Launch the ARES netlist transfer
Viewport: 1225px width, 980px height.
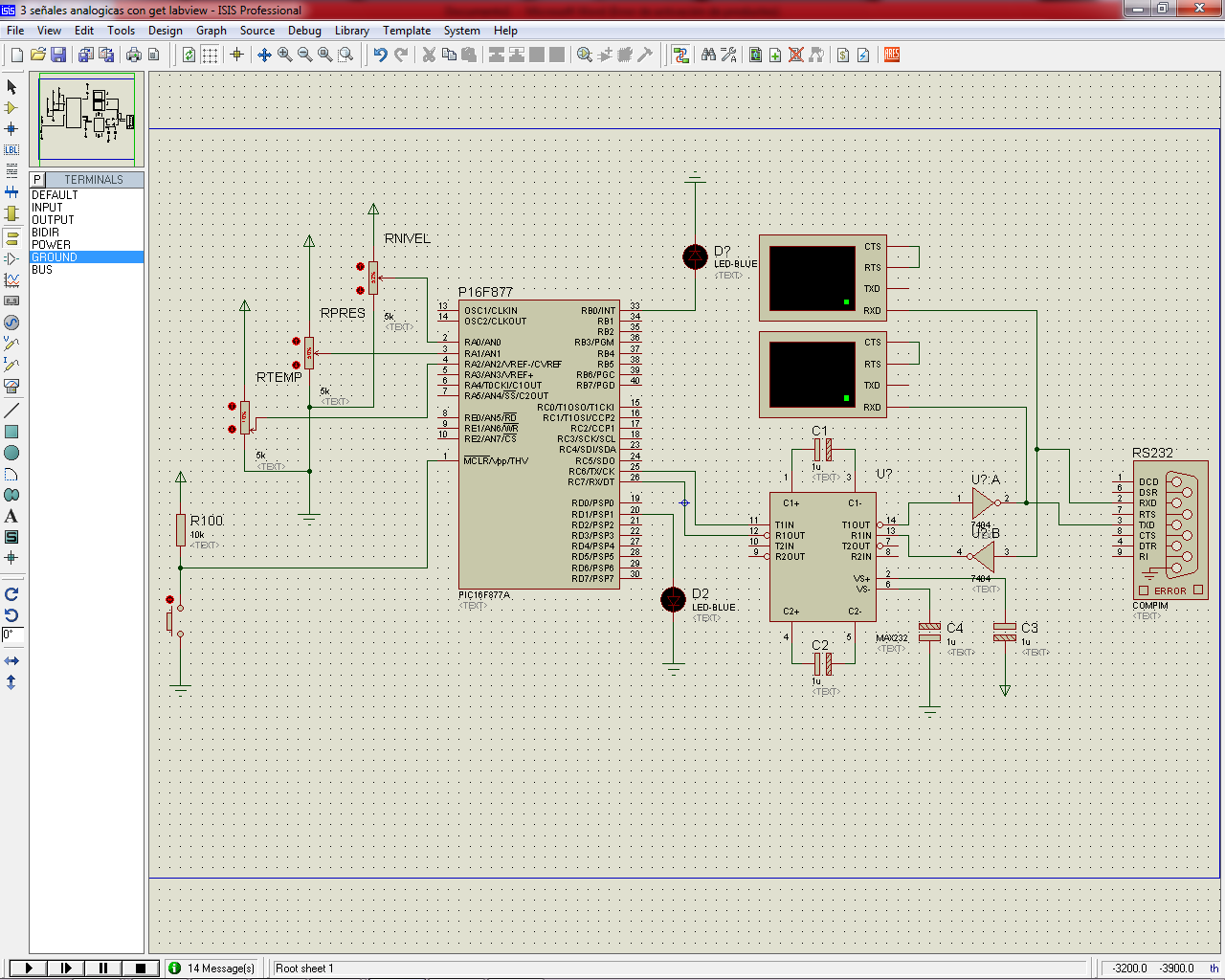pos(891,55)
